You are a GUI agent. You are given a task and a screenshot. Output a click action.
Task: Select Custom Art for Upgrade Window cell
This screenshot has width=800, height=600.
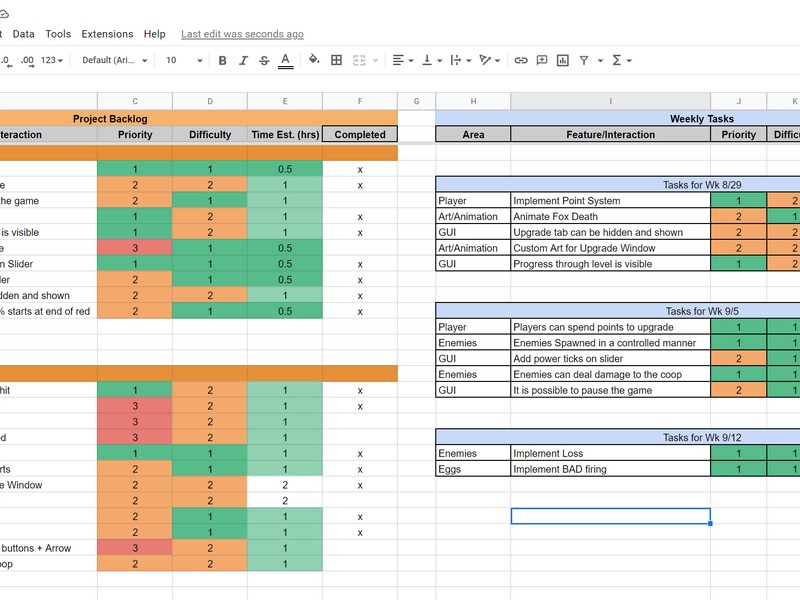pyautogui.click(x=610, y=248)
